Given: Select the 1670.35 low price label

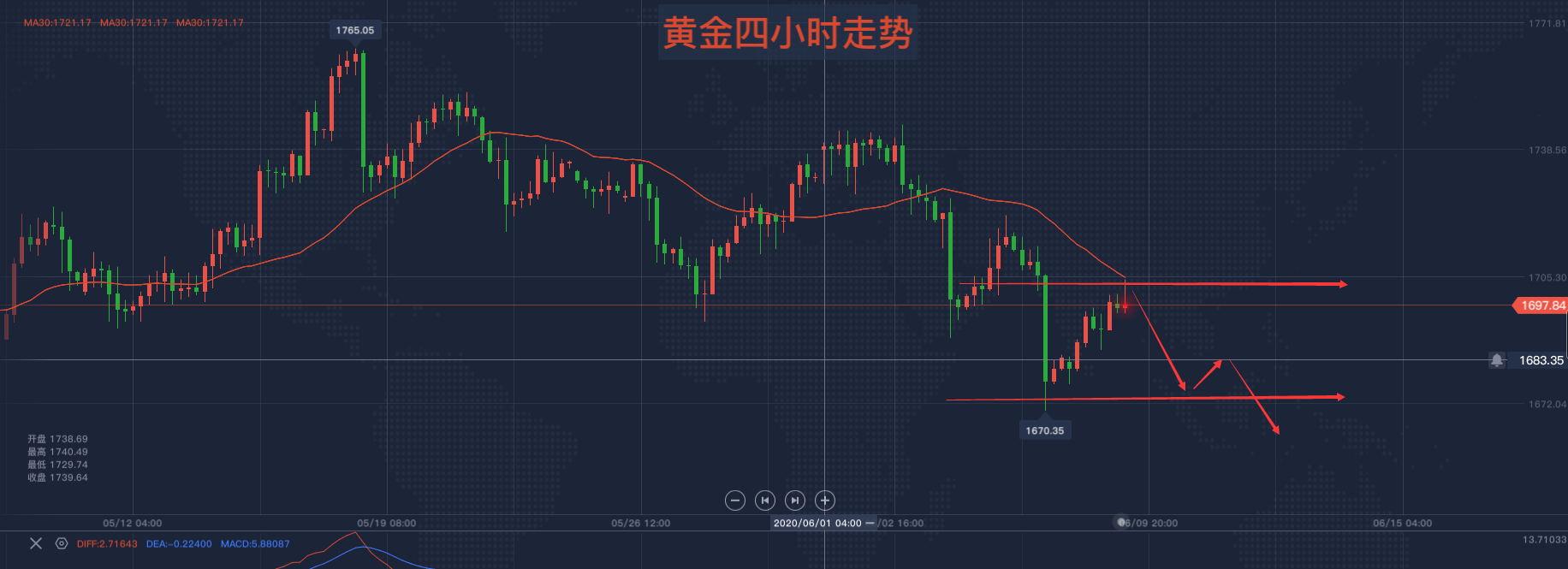Looking at the screenshot, I should coord(1045,430).
